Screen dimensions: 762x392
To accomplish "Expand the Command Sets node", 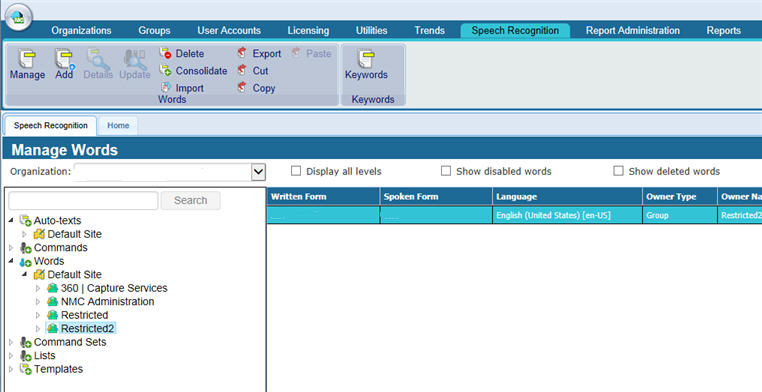I will 11,342.
